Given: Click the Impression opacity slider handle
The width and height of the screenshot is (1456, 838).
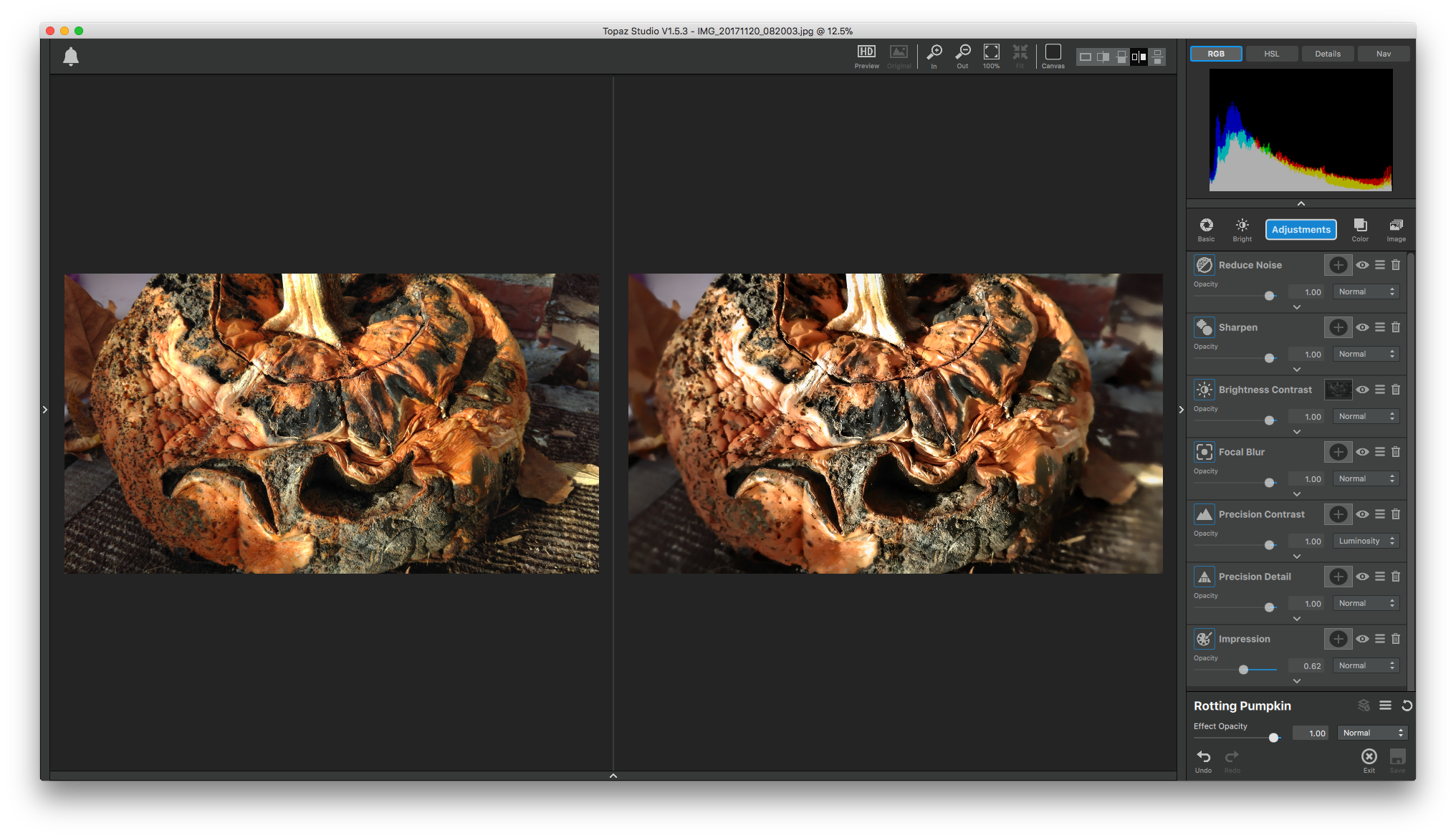Looking at the screenshot, I should (x=1244, y=670).
